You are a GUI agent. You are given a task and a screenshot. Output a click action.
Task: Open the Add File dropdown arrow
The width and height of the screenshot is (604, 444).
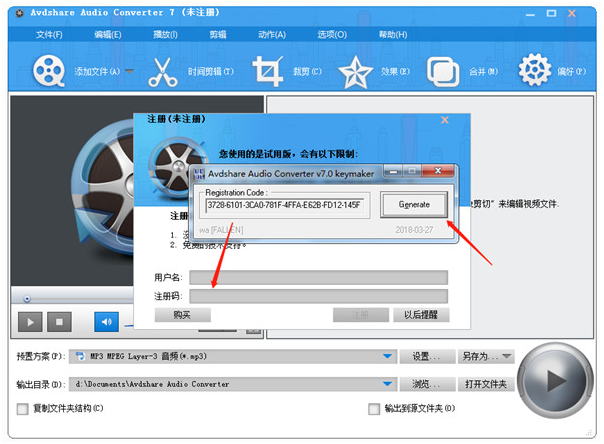[129, 71]
